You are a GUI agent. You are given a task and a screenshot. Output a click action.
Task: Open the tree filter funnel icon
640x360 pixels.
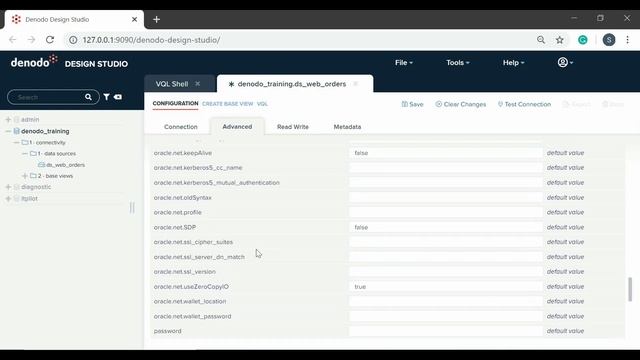point(107,97)
